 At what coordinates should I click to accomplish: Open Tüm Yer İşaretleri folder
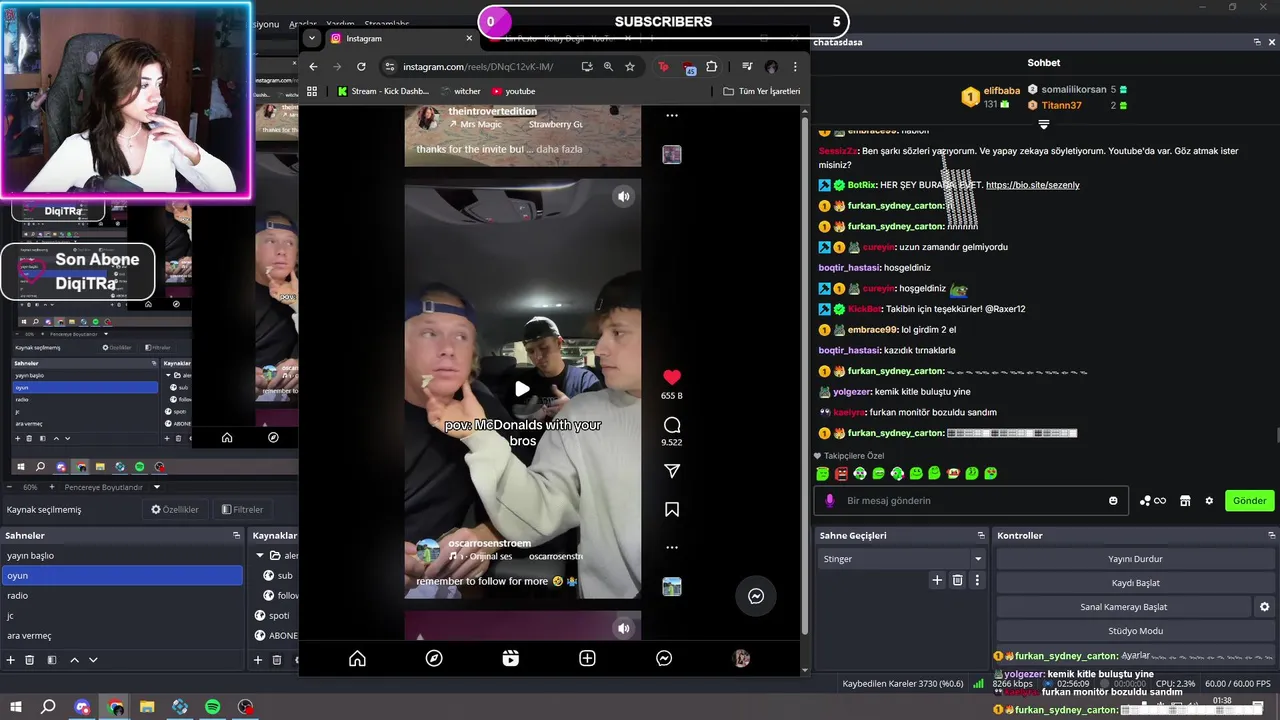(x=762, y=91)
